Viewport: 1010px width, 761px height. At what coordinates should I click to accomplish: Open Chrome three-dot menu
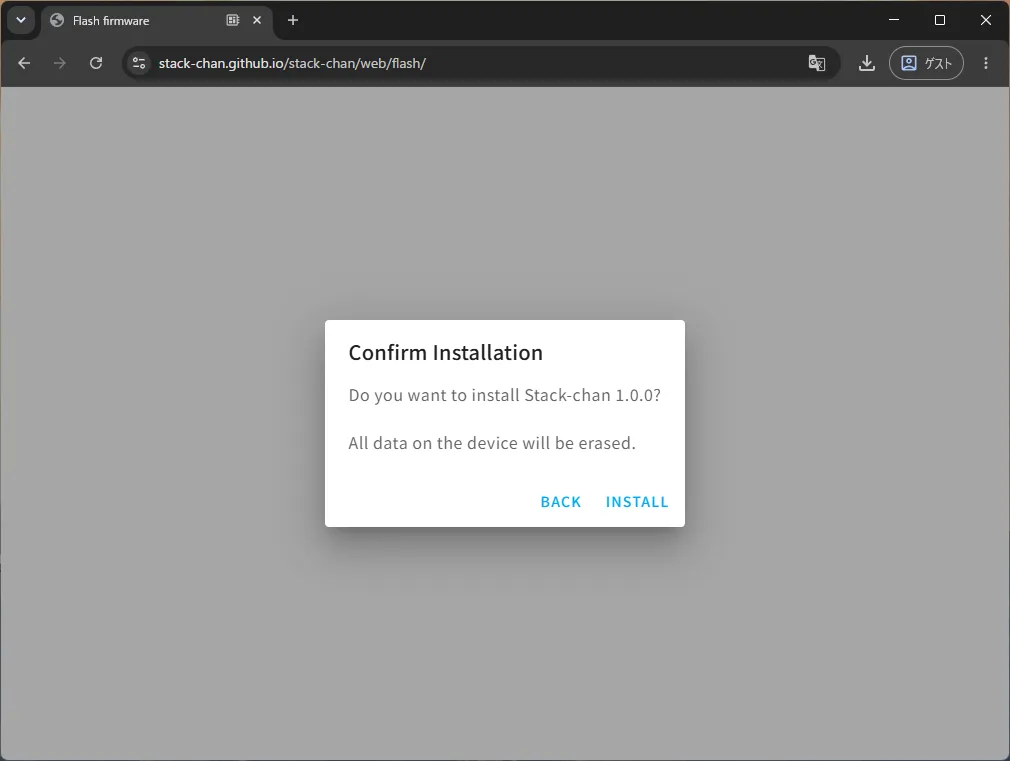[x=986, y=63]
